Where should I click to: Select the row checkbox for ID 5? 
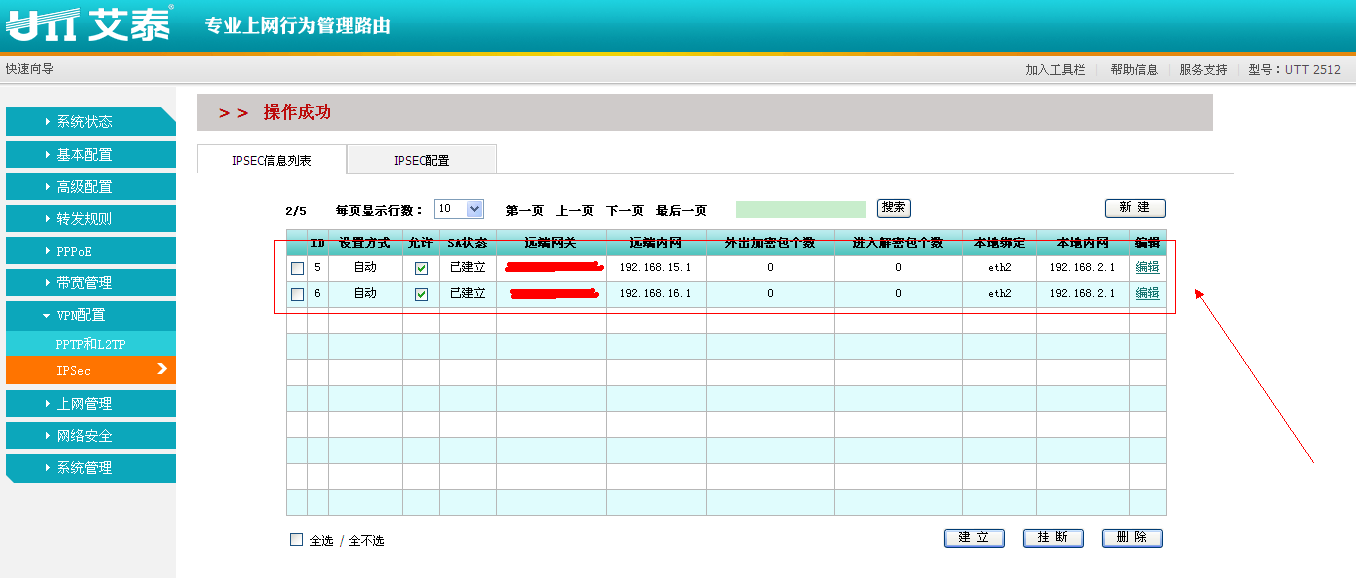(x=297, y=268)
